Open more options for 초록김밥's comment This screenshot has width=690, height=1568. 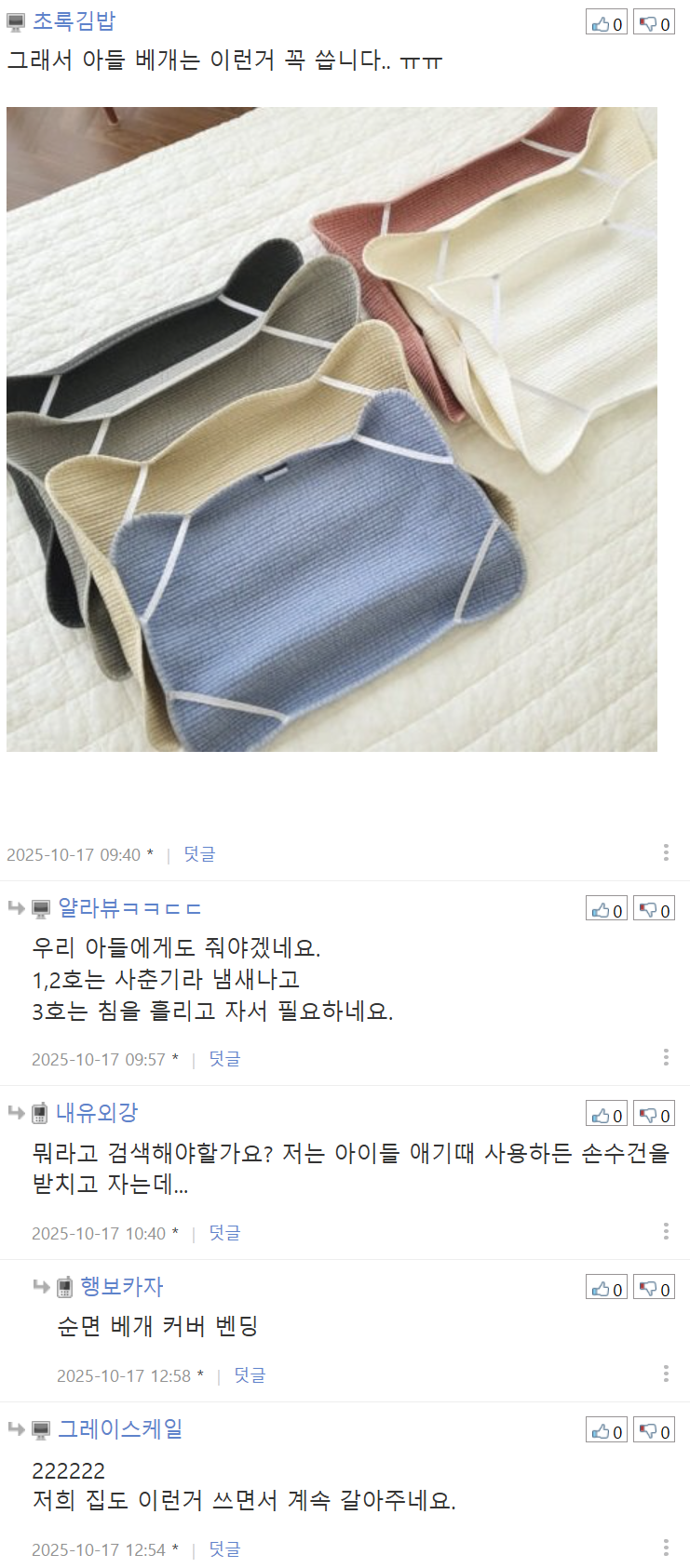pyautogui.click(x=666, y=852)
